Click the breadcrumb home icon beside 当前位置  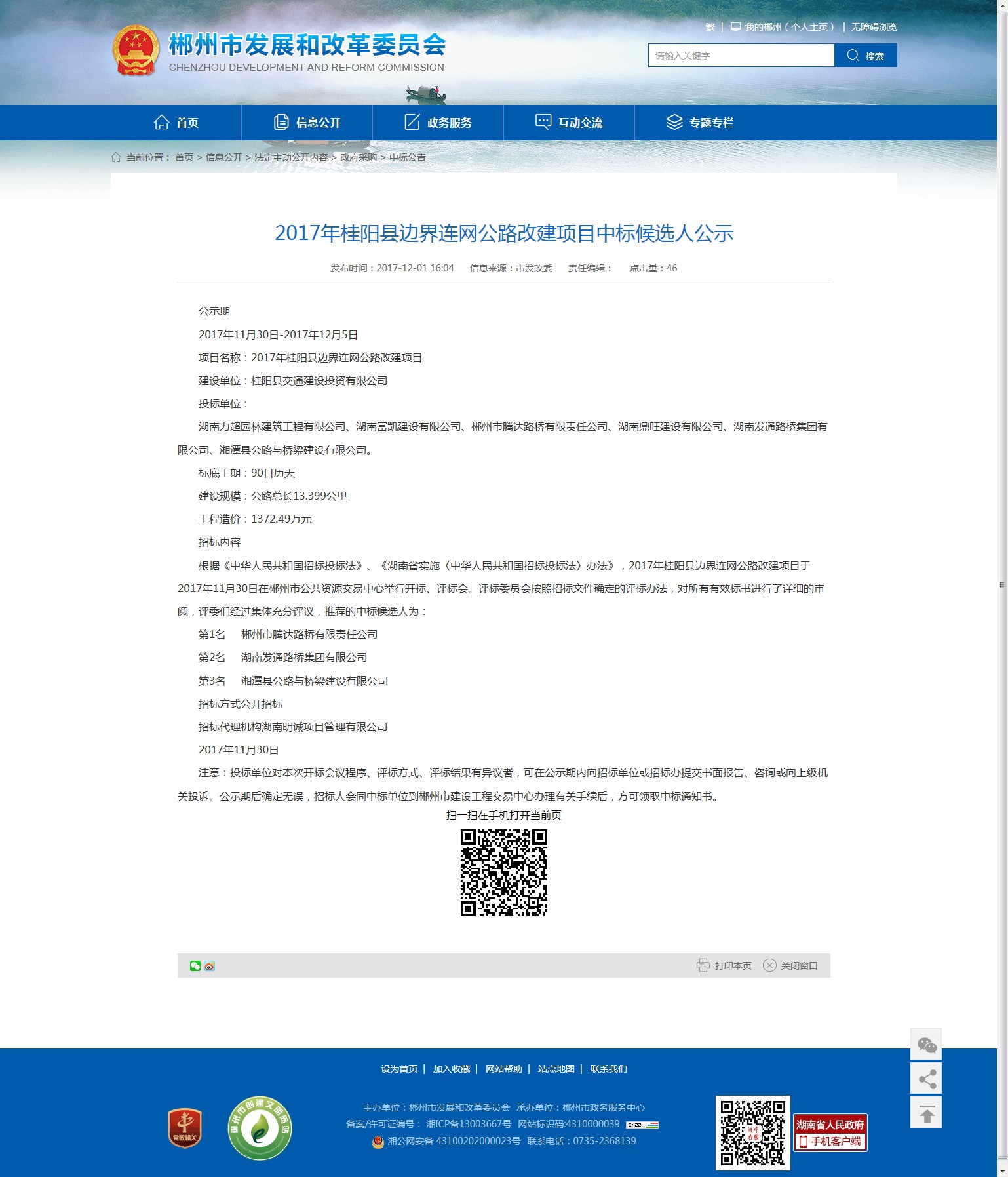pos(116,157)
